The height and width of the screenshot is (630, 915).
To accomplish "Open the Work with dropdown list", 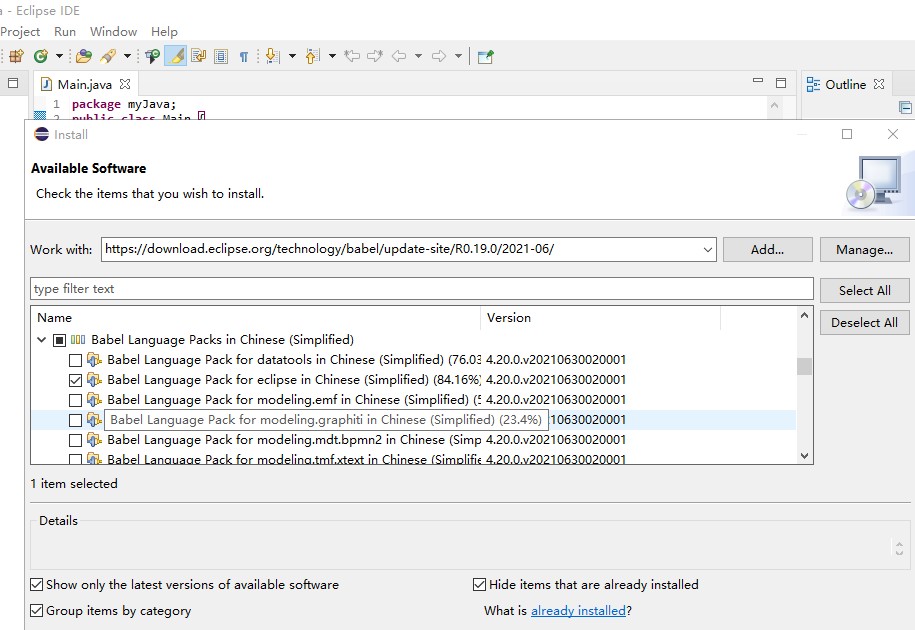I will pos(709,249).
